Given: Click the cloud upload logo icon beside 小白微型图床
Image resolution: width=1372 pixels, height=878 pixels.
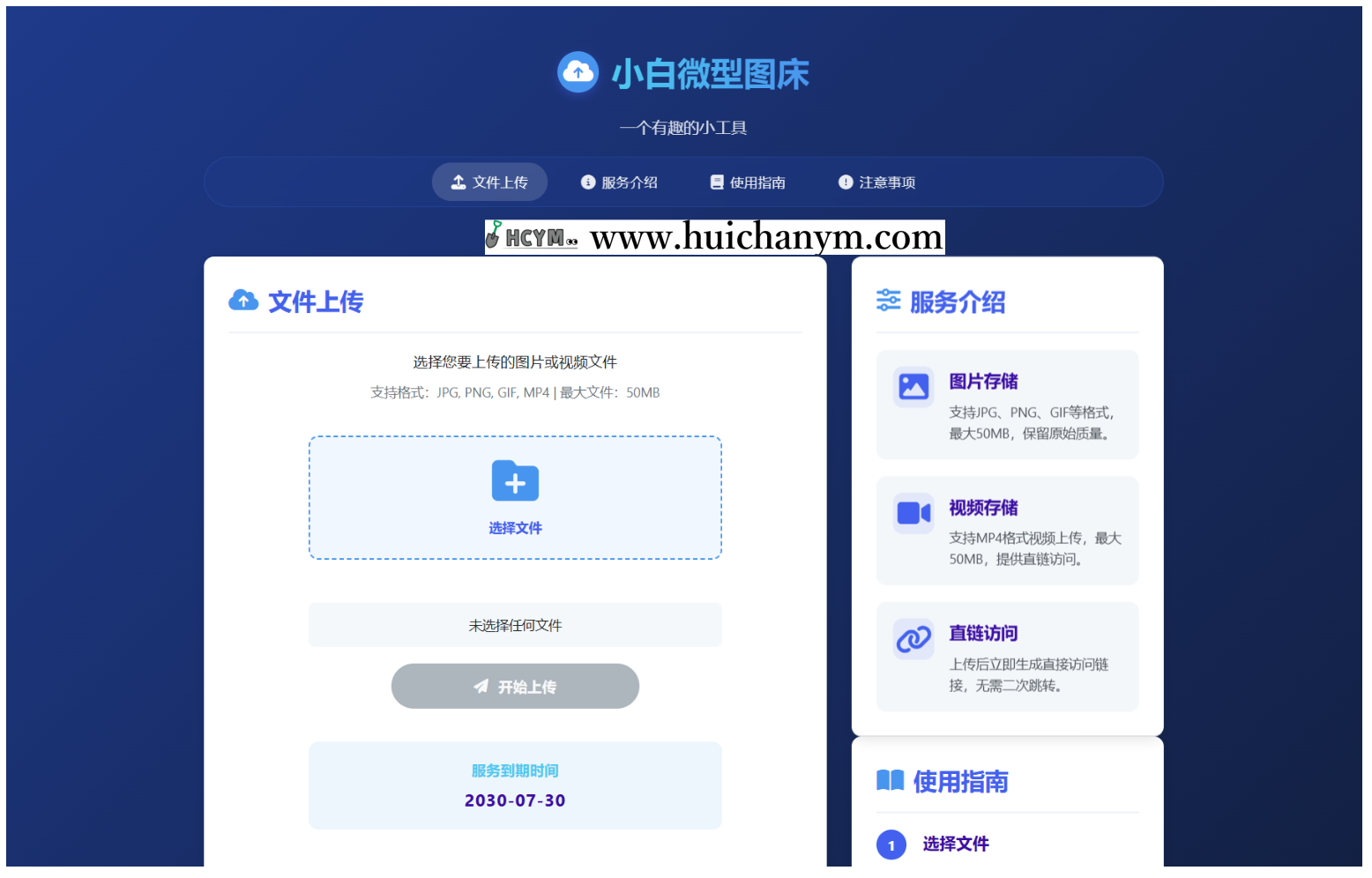Looking at the screenshot, I should [x=578, y=72].
